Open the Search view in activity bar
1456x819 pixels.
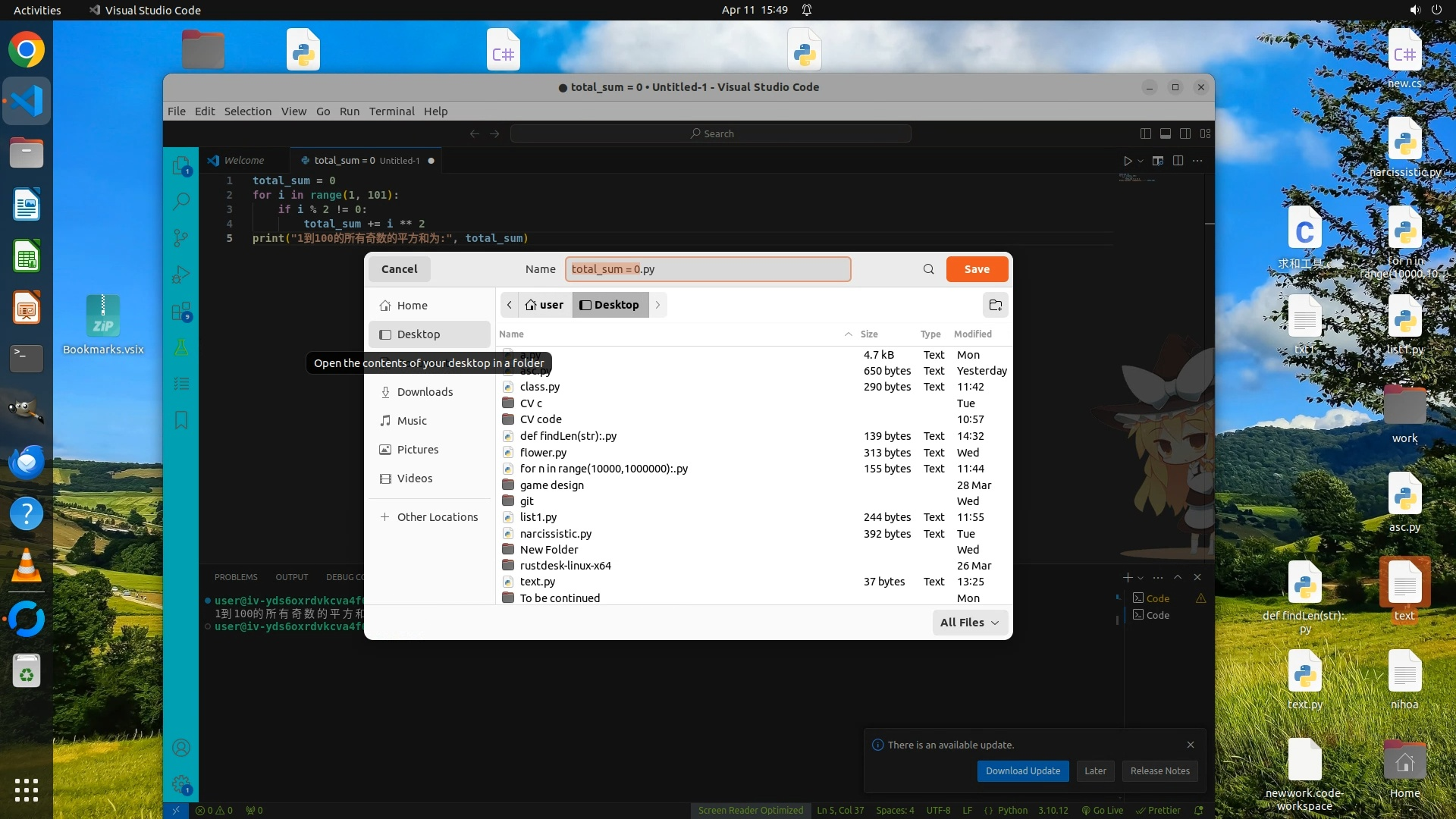pyautogui.click(x=180, y=201)
